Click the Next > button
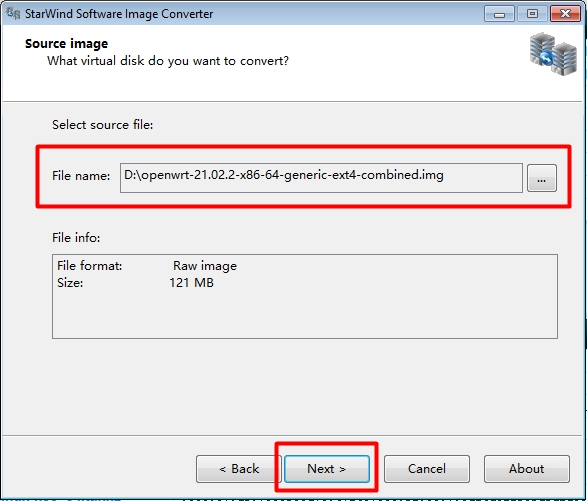Viewport: 587px width, 501px height. click(x=326, y=468)
